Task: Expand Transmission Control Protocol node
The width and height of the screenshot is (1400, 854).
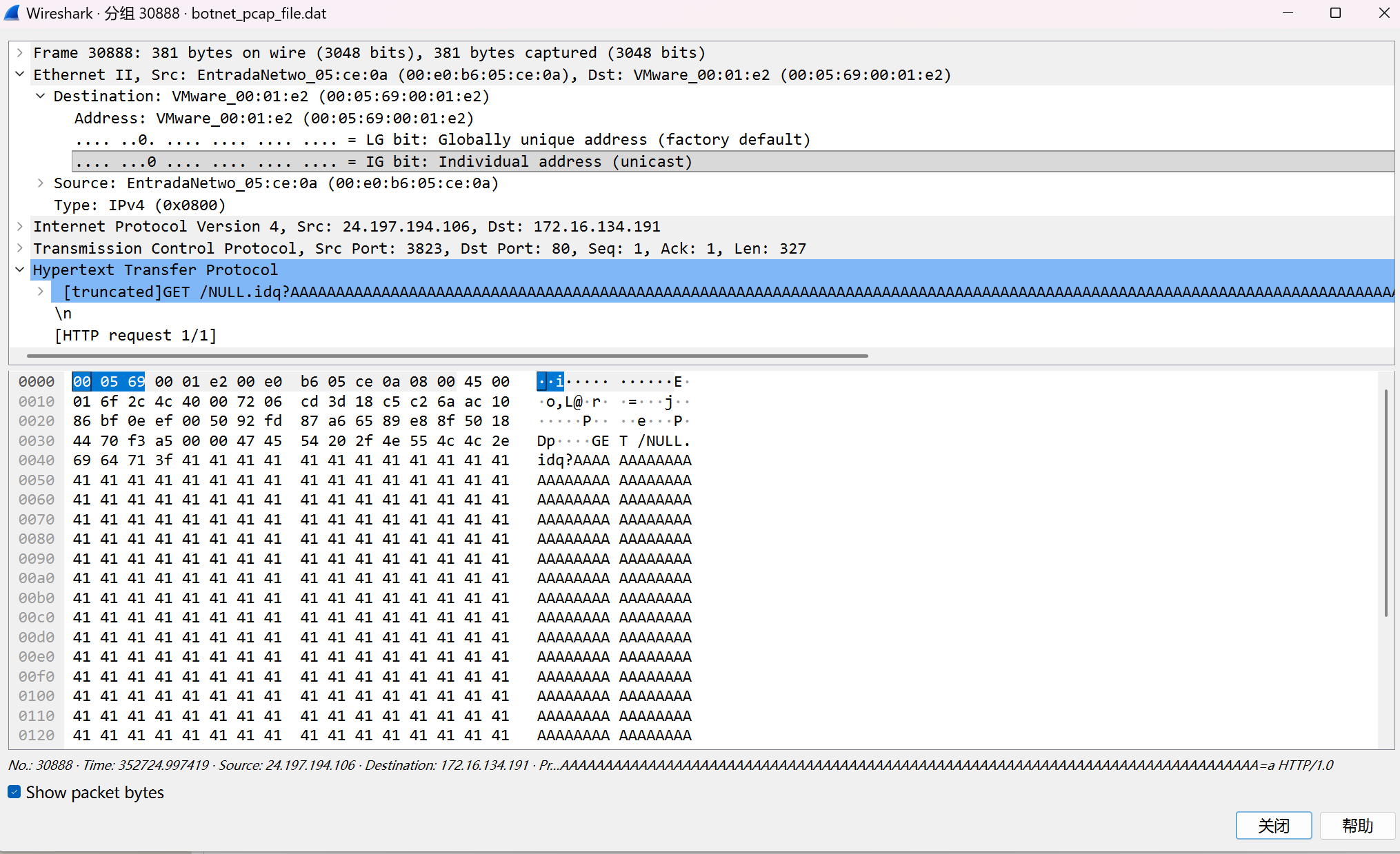Action: pos(20,248)
